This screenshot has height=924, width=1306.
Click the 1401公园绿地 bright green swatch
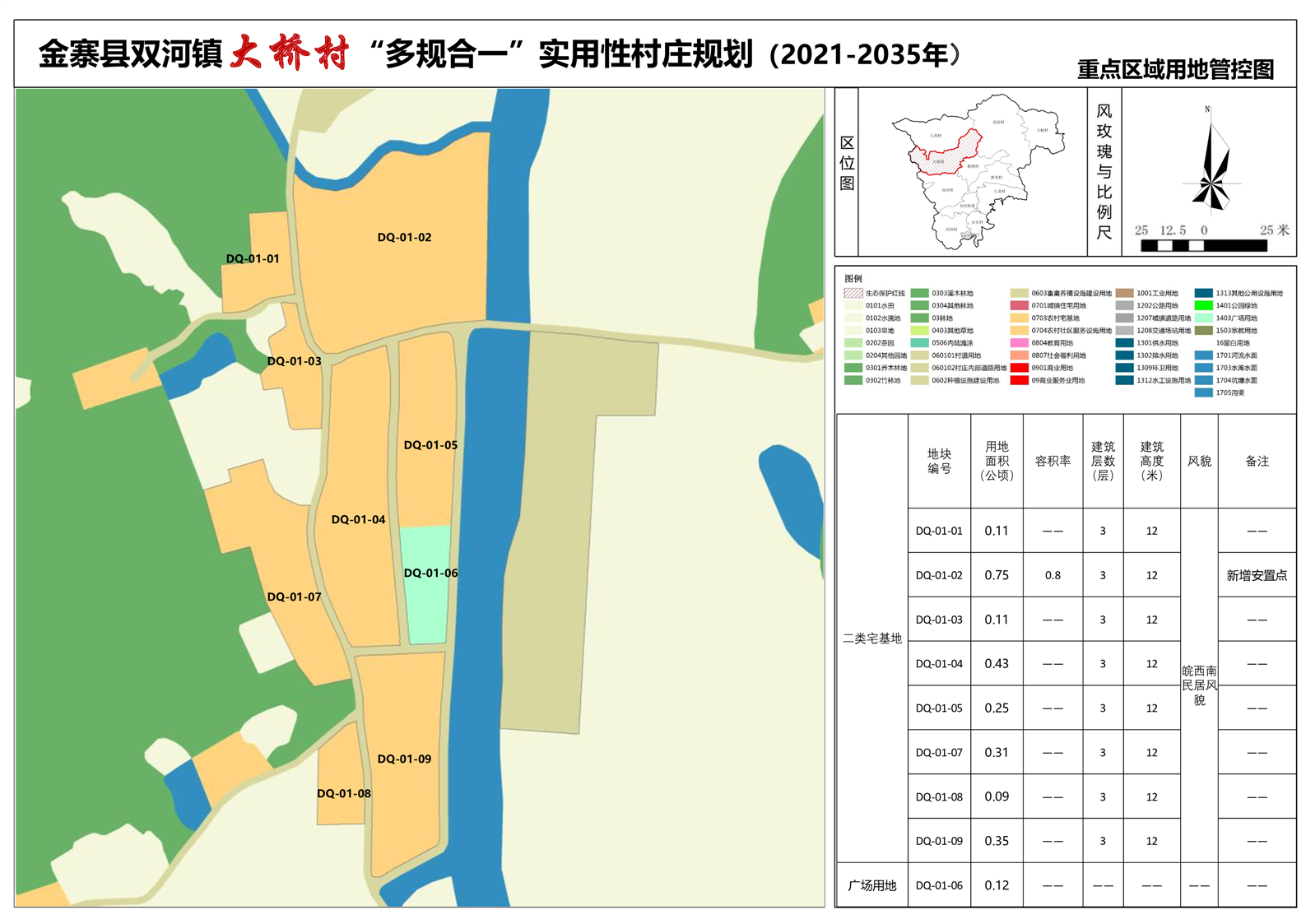pos(1203,305)
